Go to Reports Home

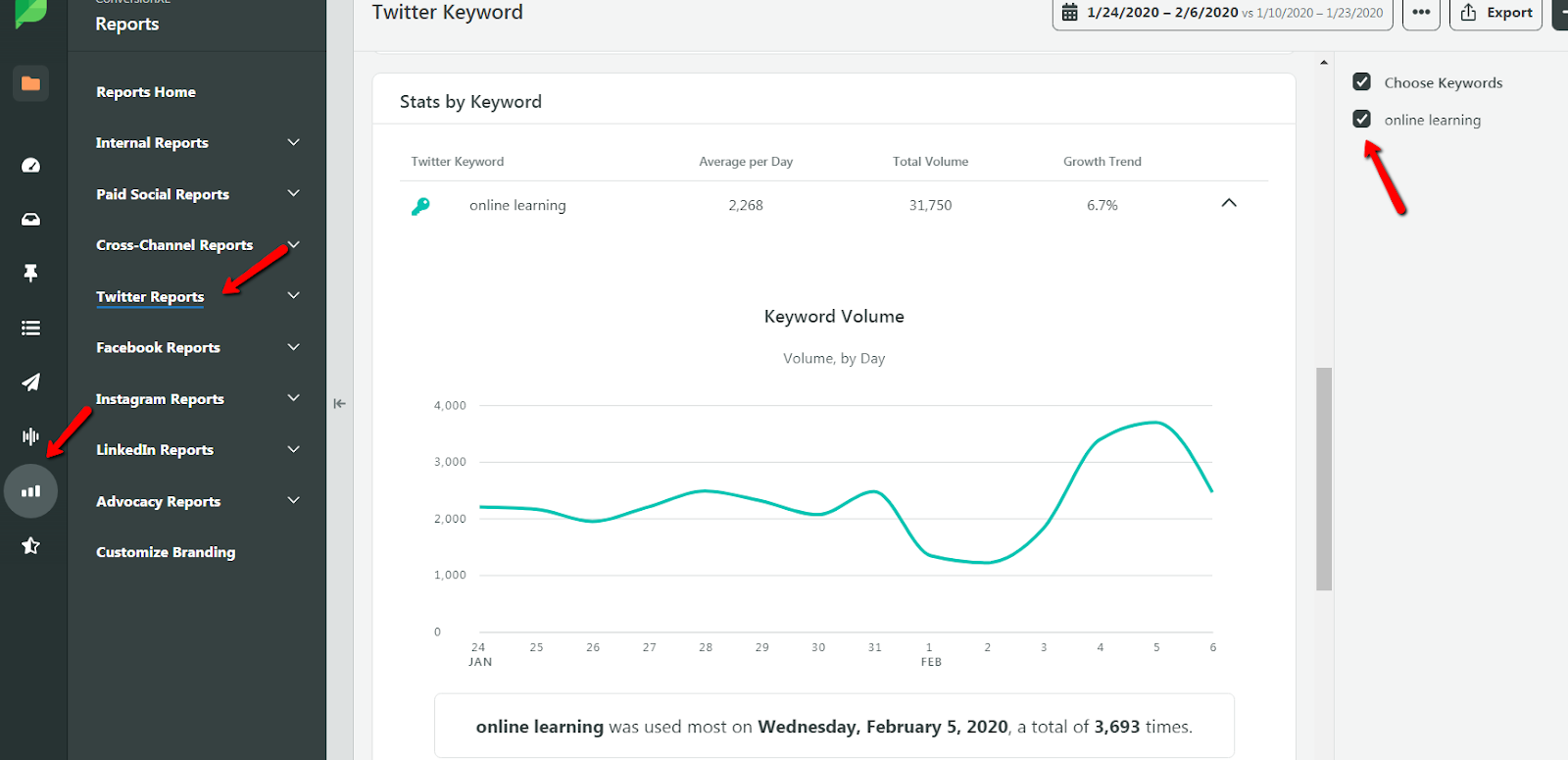click(146, 92)
